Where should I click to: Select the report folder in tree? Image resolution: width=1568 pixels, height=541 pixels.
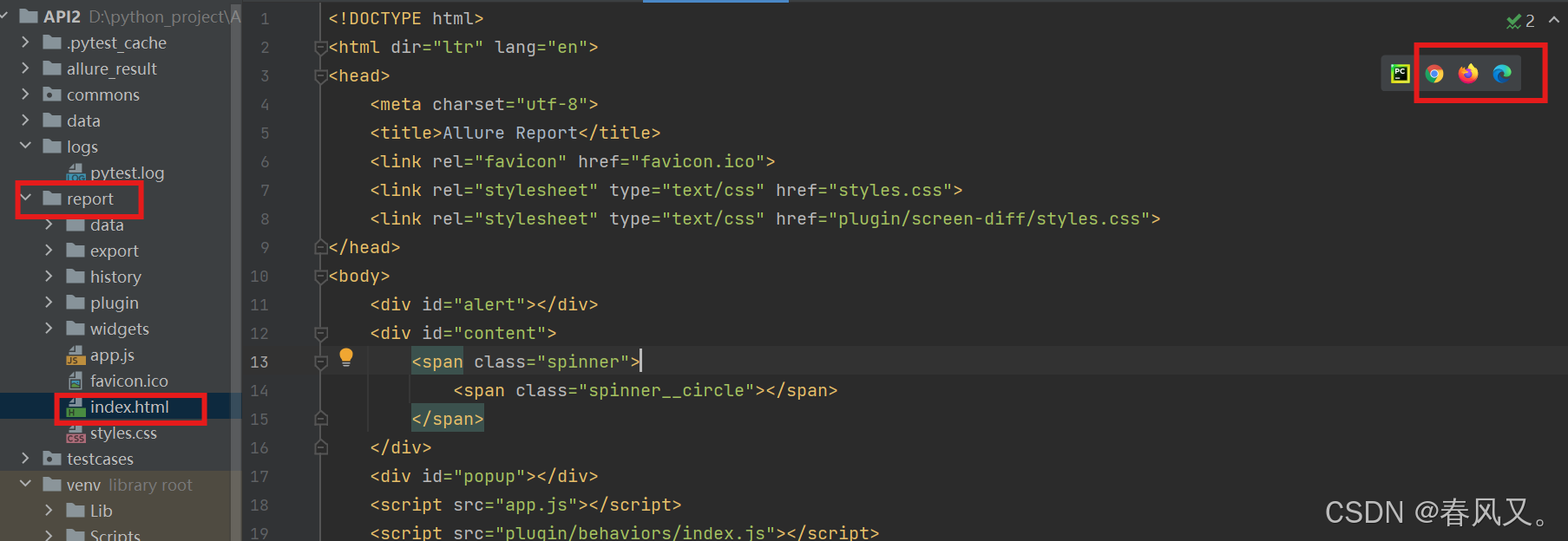click(x=90, y=199)
